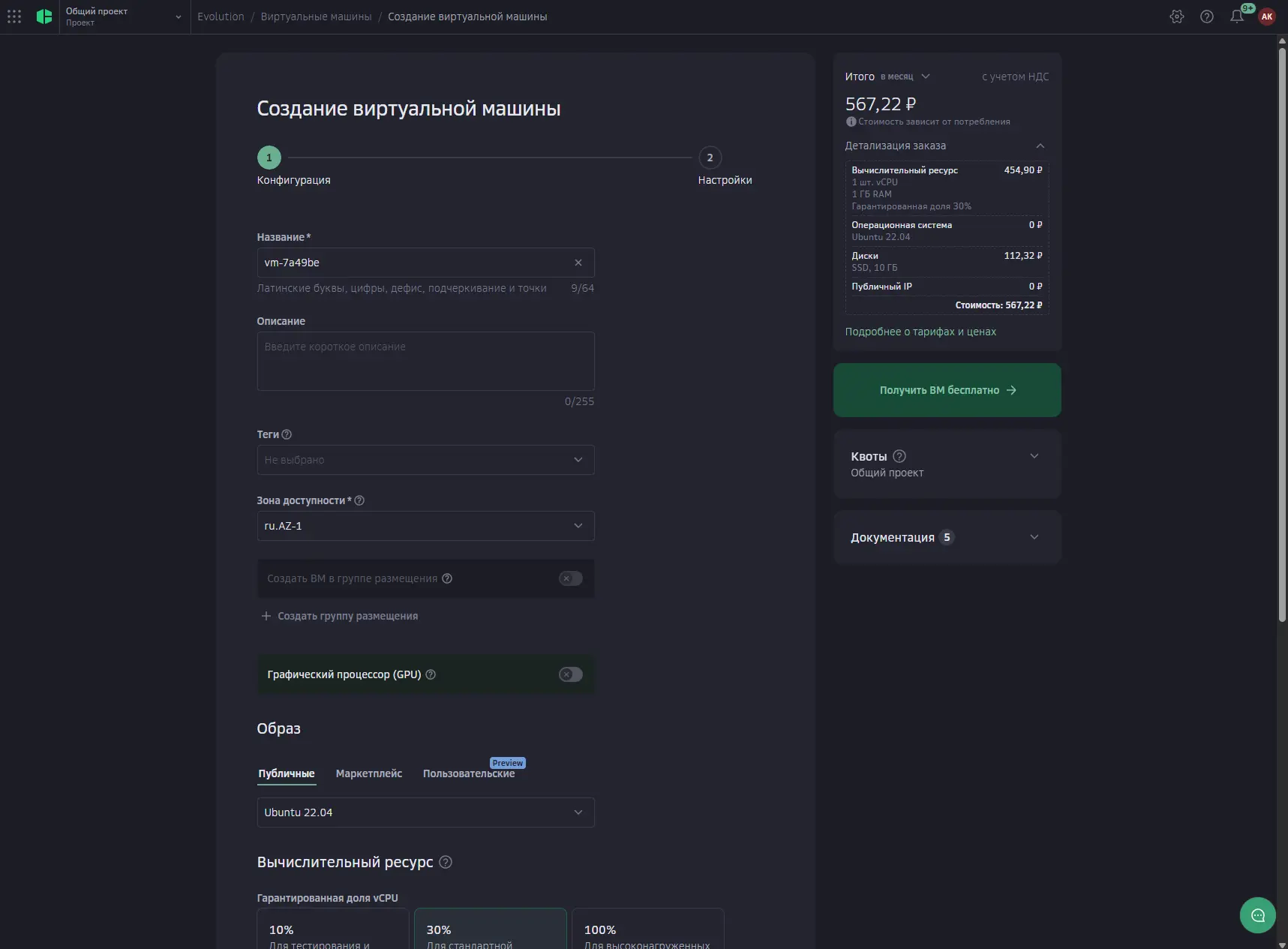Screen dimensions: 1288x949
Task: Switch to the Маркетплейс image tab
Action: click(368, 773)
